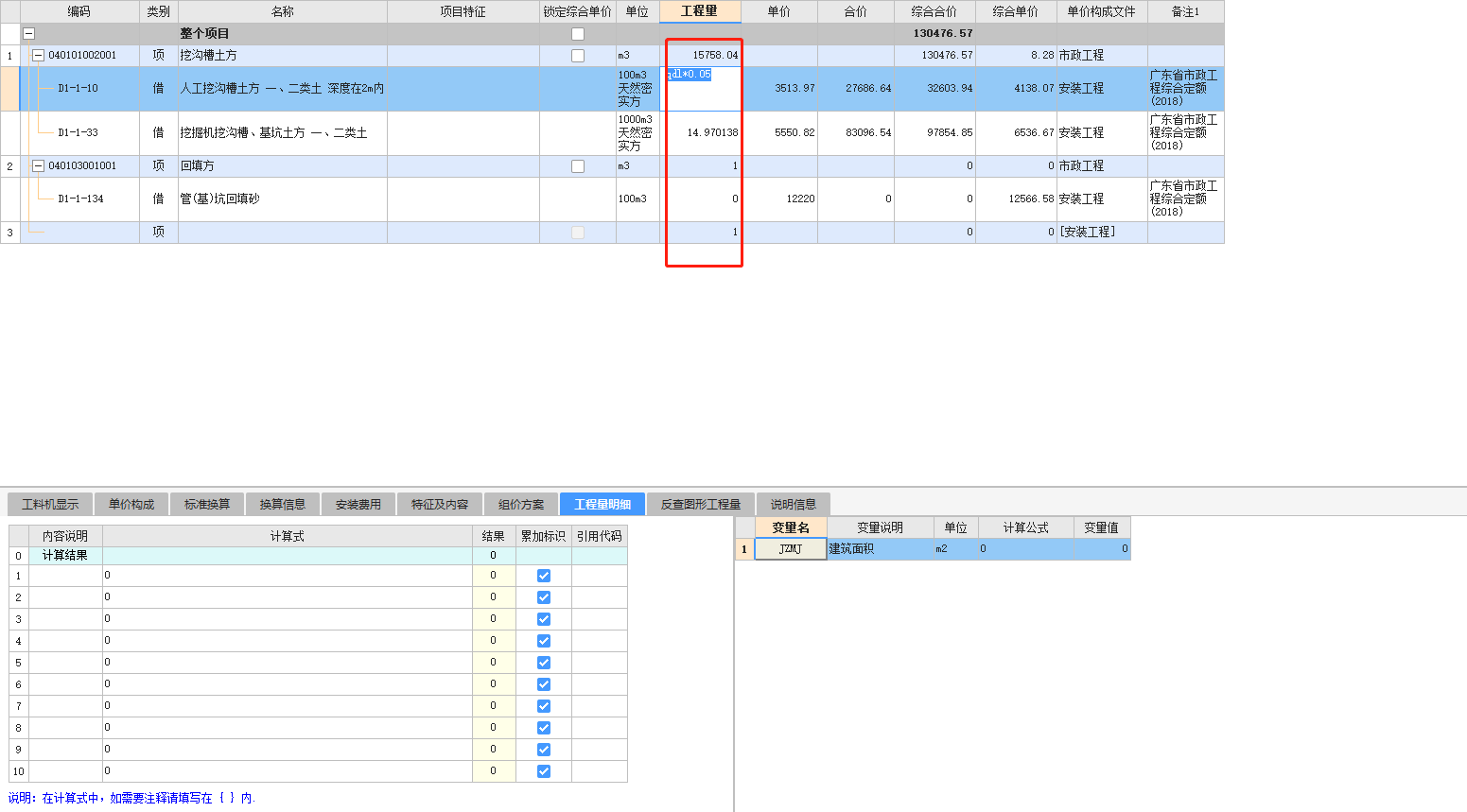Viewport: 1467px width, 812px height.
Task: Select the D1-1-33 code cell
Action: click(x=78, y=133)
